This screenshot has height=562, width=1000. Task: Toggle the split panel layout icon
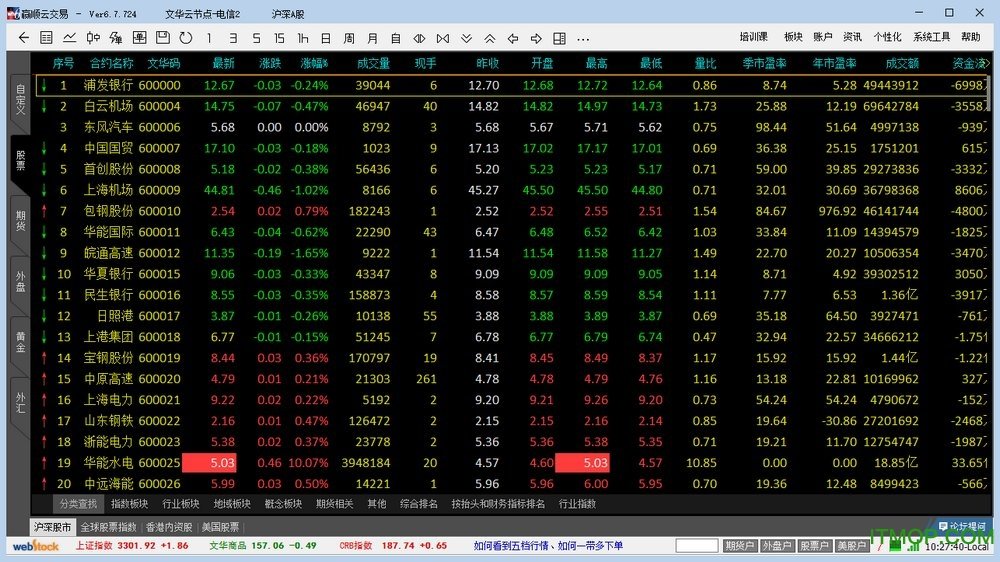point(559,38)
